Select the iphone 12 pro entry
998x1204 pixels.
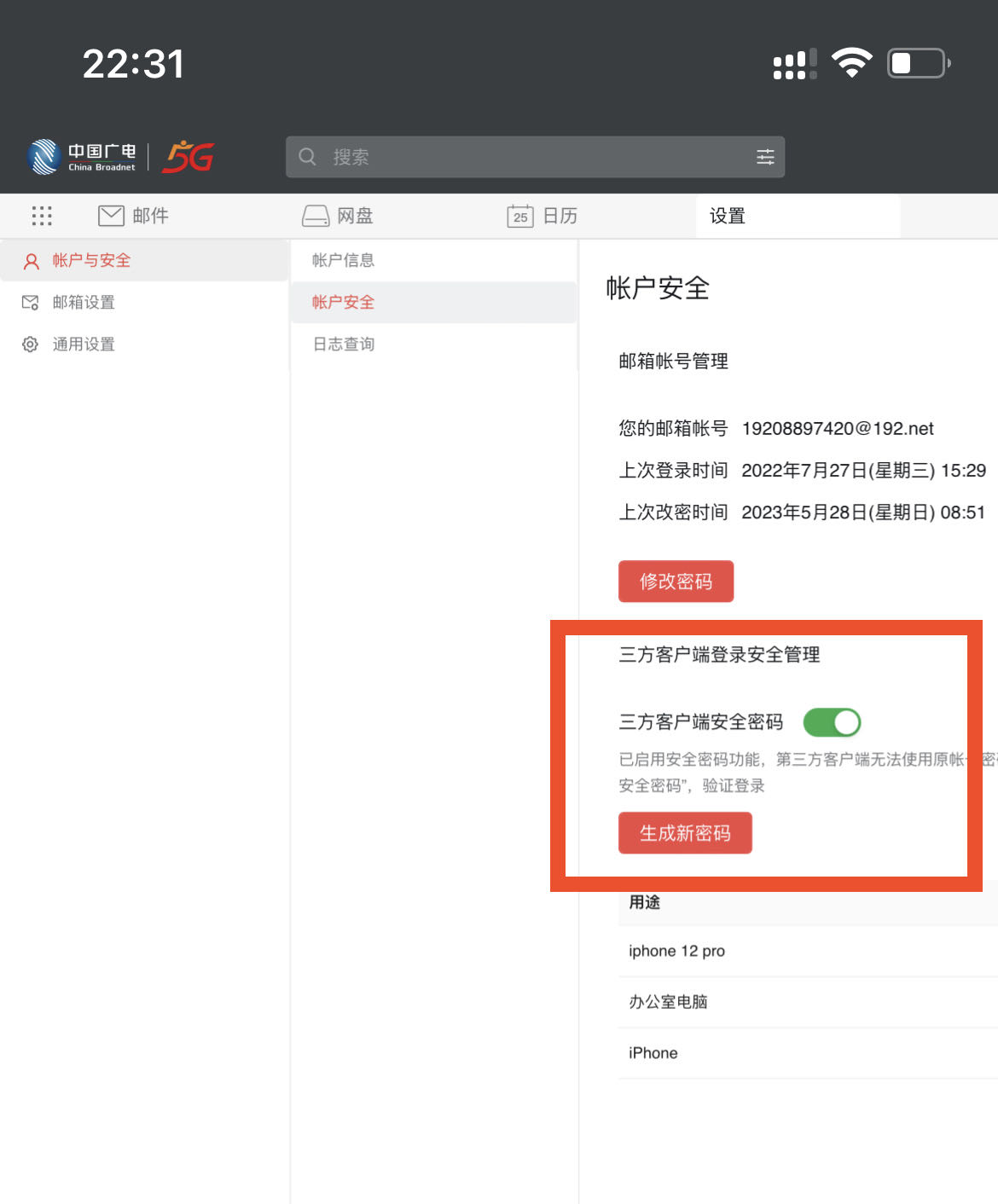tap(676, 951)
